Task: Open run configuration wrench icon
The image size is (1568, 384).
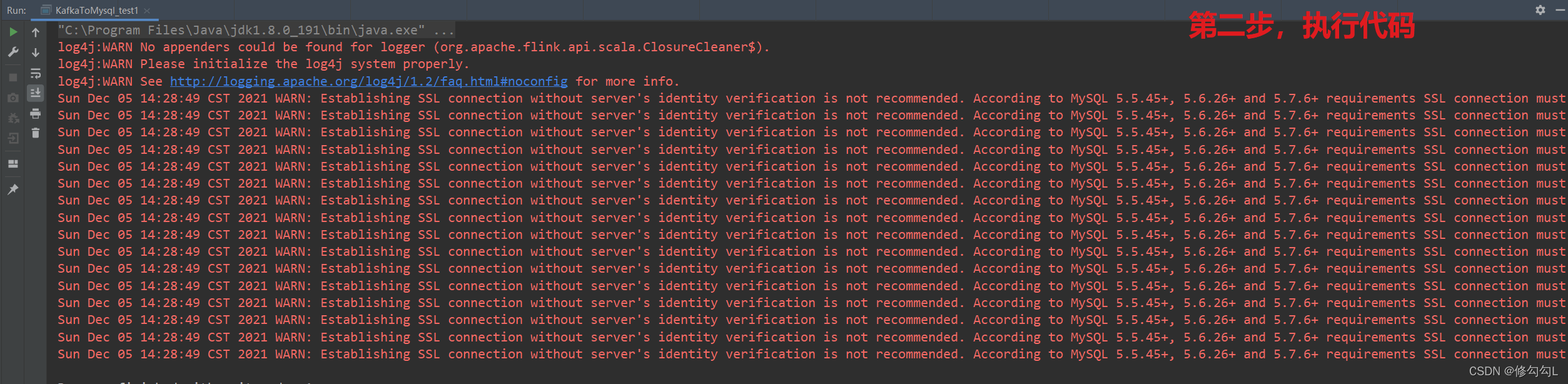Action: tap(13, 53)
